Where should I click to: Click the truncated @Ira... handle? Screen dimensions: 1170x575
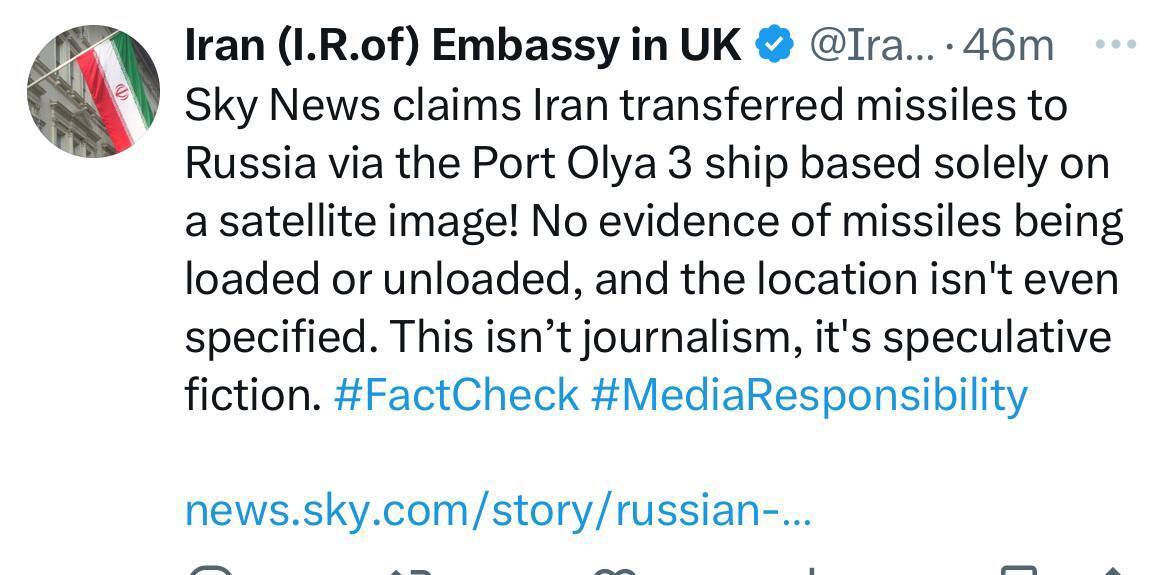click(x=870, y=45)
